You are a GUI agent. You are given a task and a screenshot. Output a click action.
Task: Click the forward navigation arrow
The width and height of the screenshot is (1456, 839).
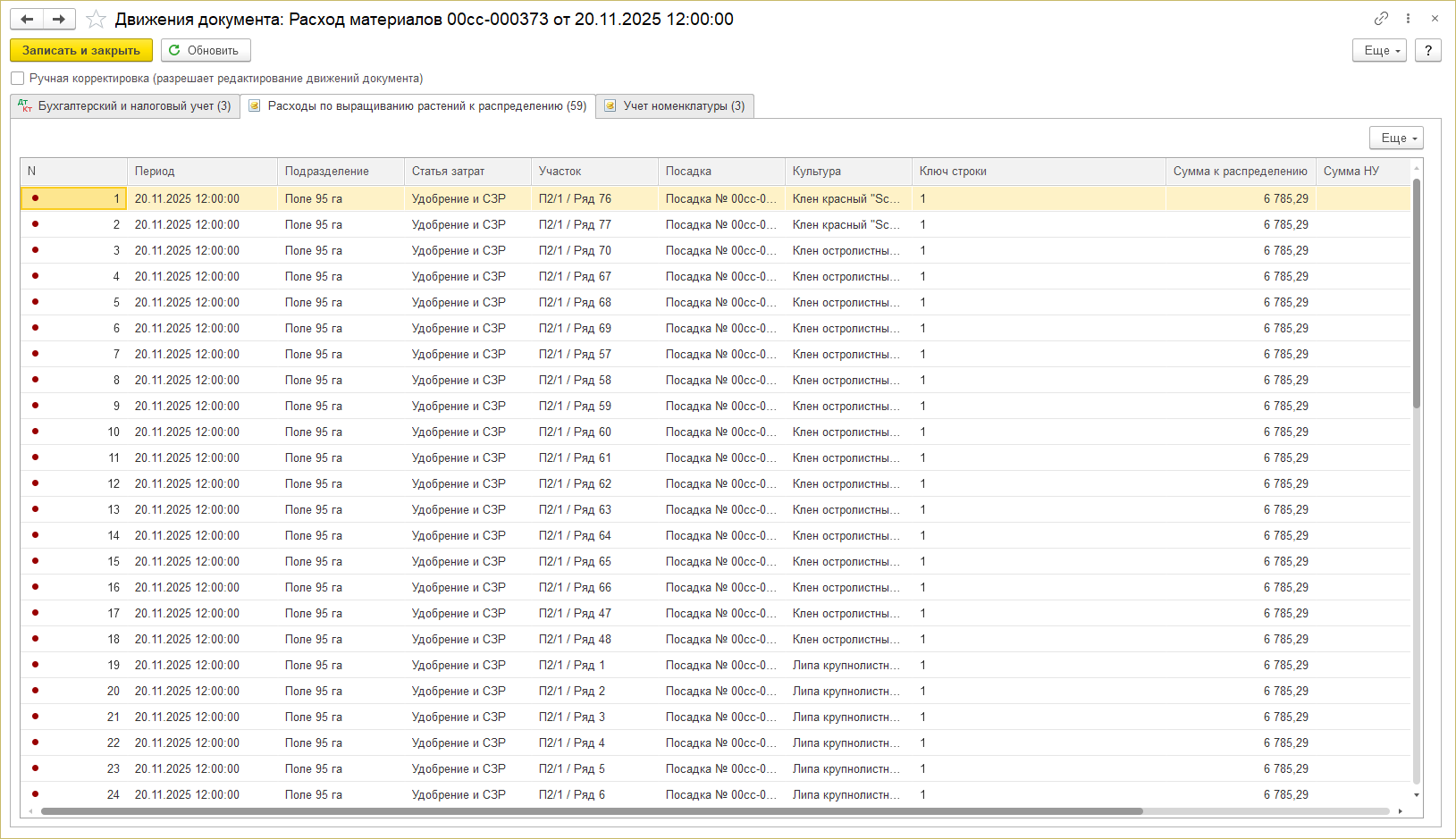click(59, 20)
